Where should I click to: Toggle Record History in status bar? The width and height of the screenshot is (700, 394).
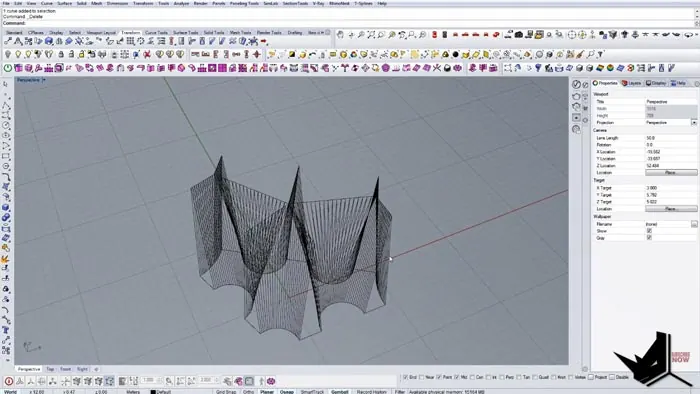click(371, 392)
